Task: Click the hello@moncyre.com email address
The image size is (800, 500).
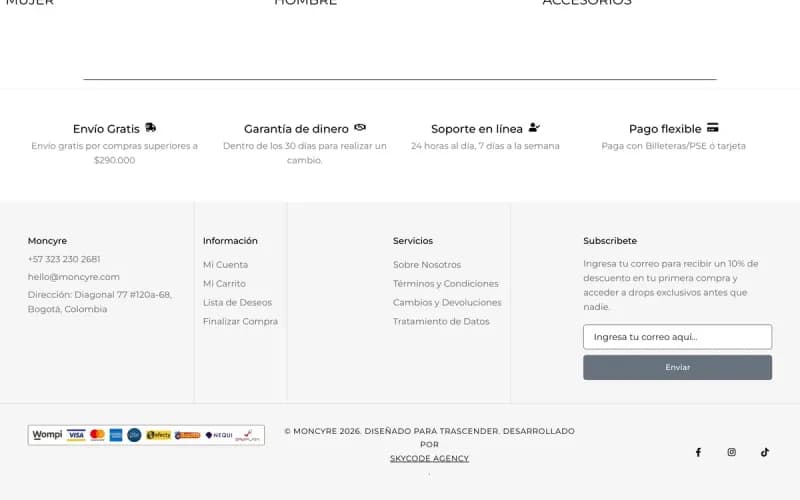Action: click(x=73, y=277)
